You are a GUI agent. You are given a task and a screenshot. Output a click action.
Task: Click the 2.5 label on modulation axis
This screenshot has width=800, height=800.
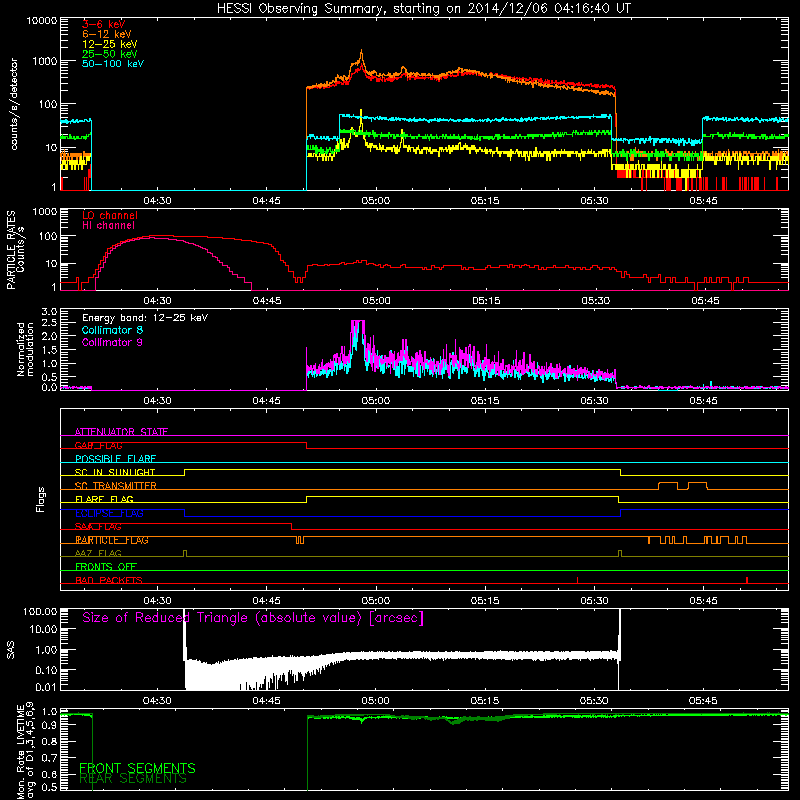(49, 323)
